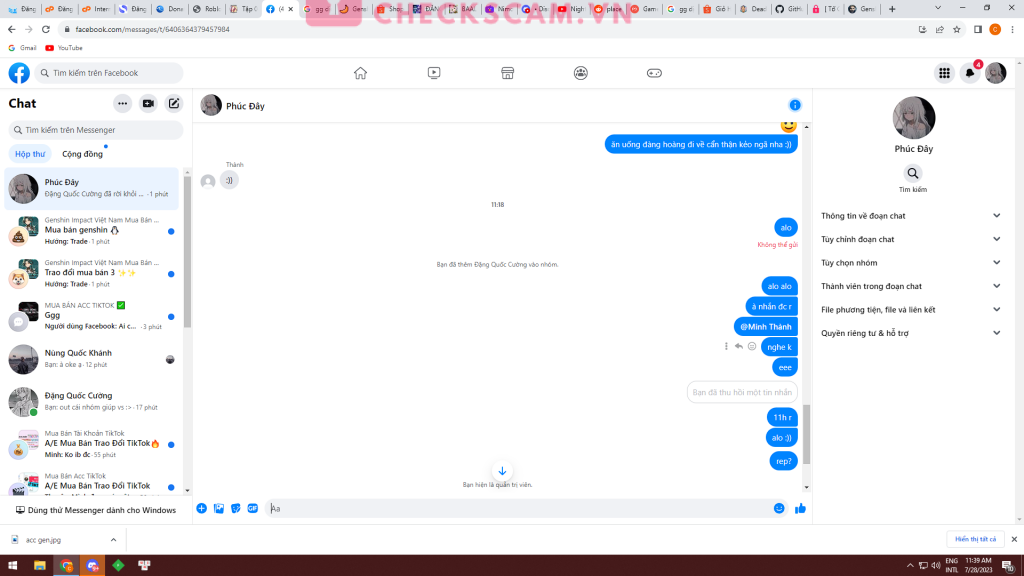Open the notifications bell icon
The image size is (1024, 576).
(x=970, y=73)
